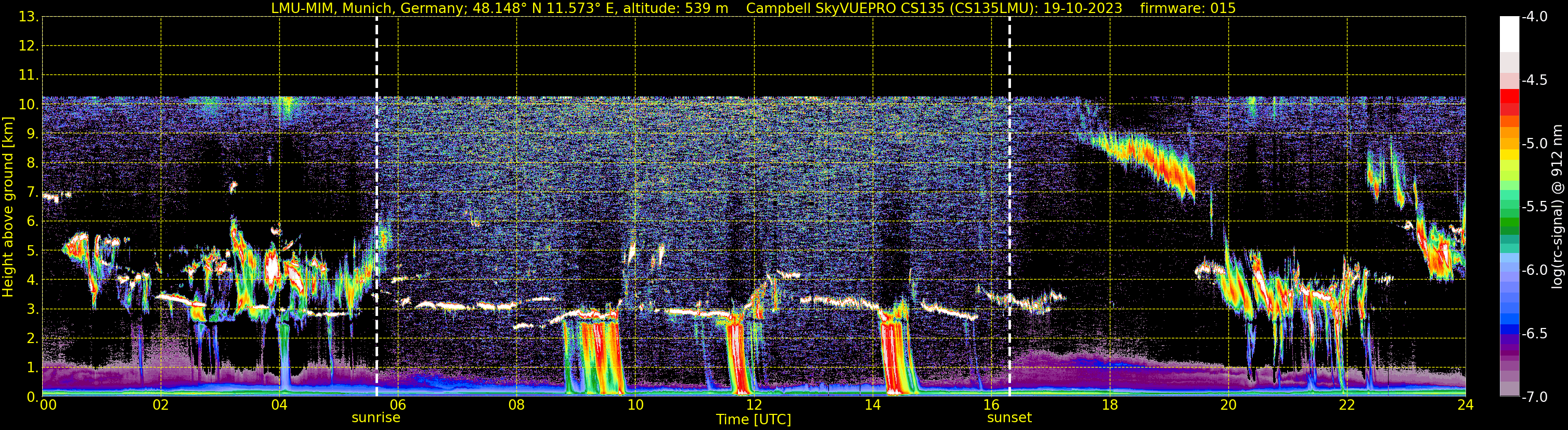Click the '5' height axis tick label

coord(32,251)
